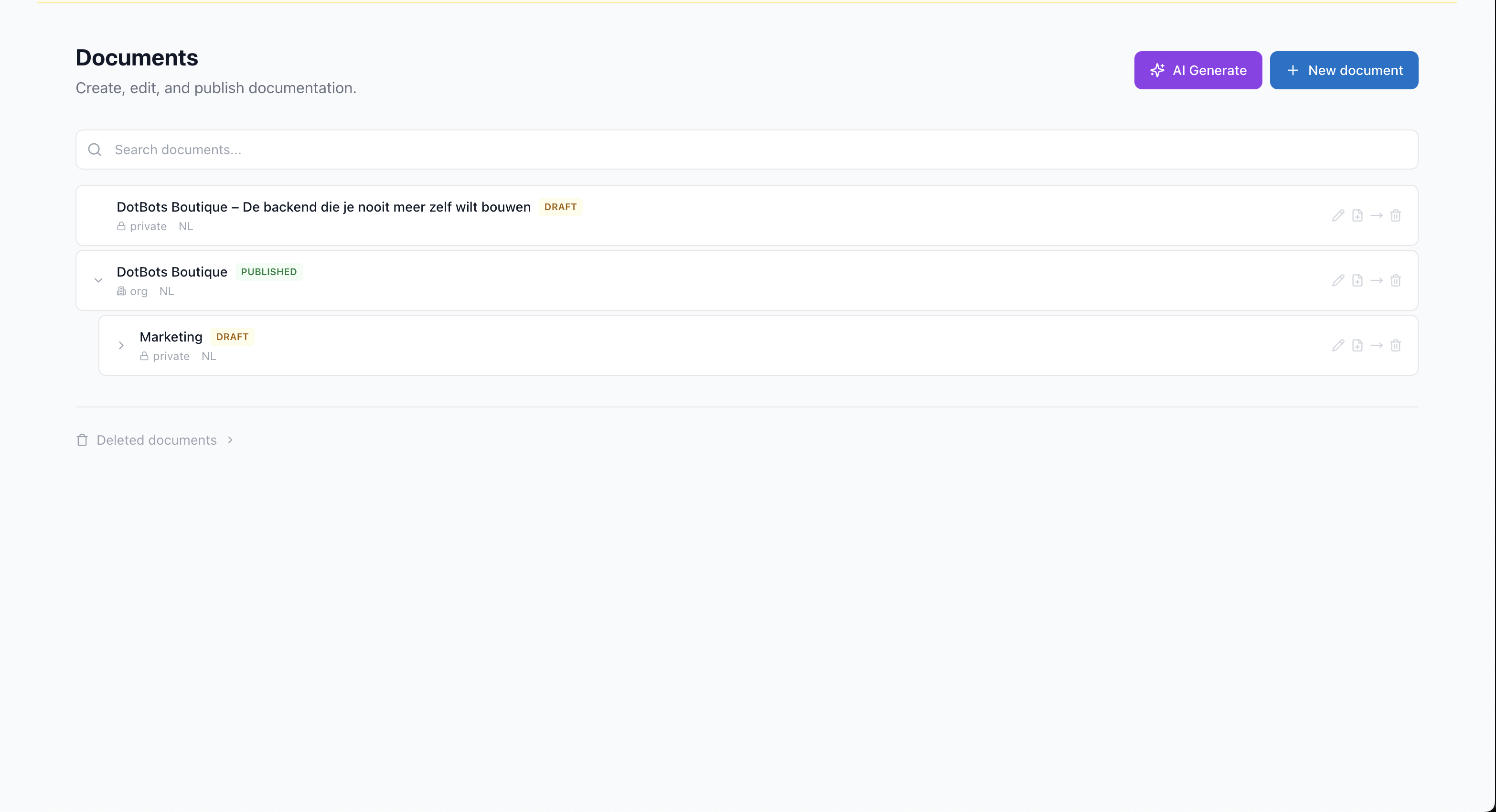Click the trash icon beside Deleted documents

[83, 440]
